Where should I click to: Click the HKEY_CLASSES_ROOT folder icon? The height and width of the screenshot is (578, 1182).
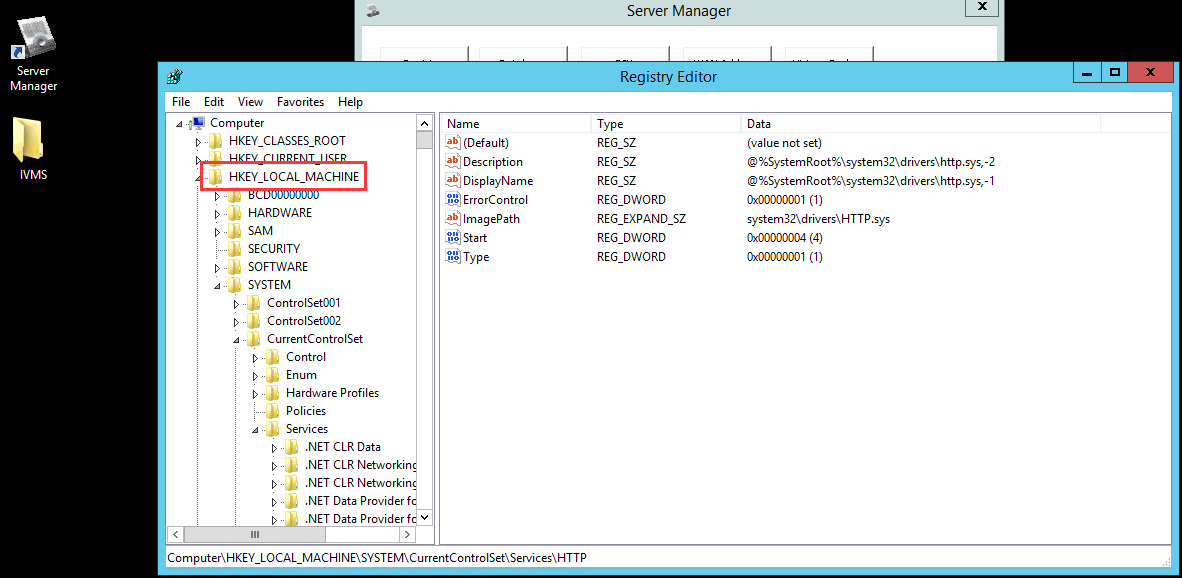216,141
